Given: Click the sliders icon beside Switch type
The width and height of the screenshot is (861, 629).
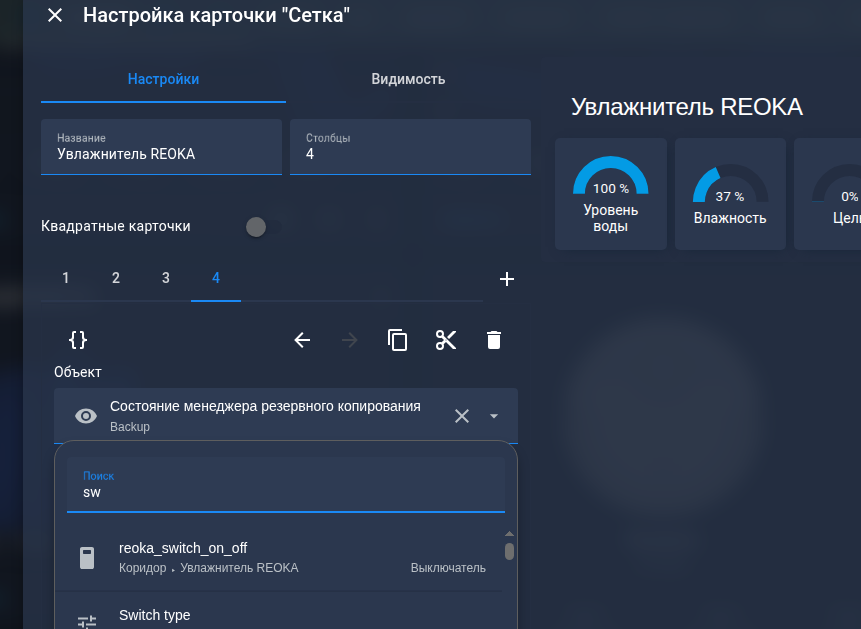Looking at the screenshot, I should point(87,621).
